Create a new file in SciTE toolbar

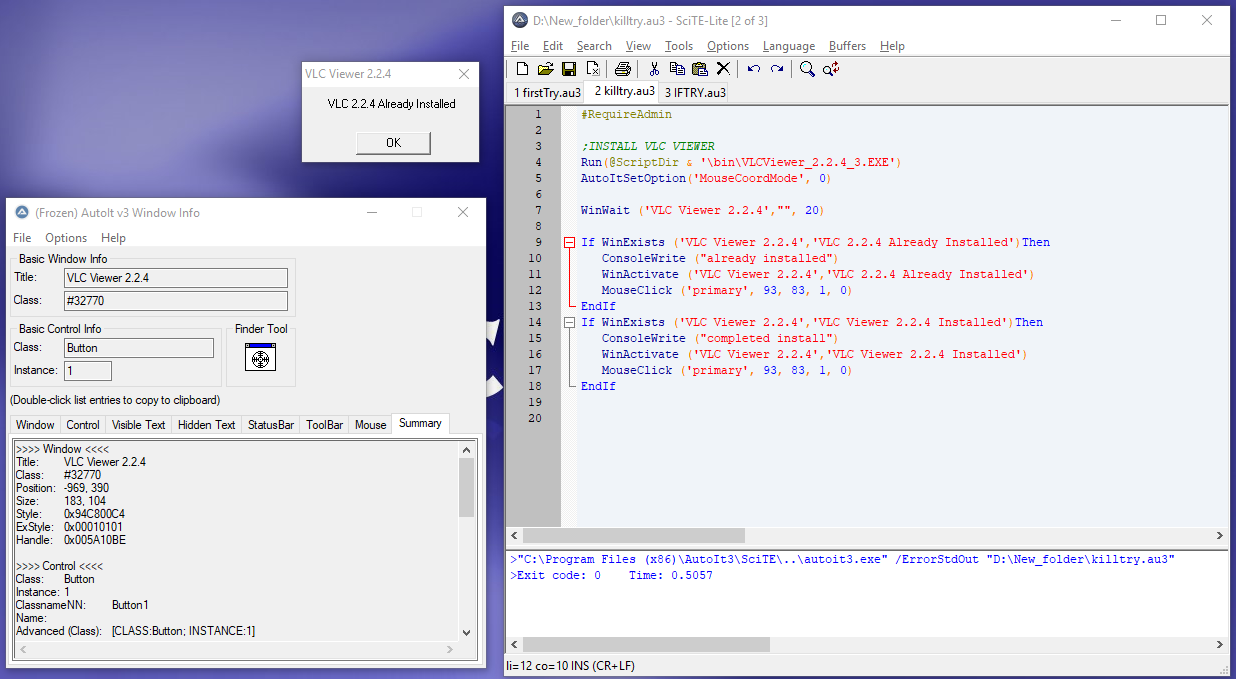(x=522, y=69)
